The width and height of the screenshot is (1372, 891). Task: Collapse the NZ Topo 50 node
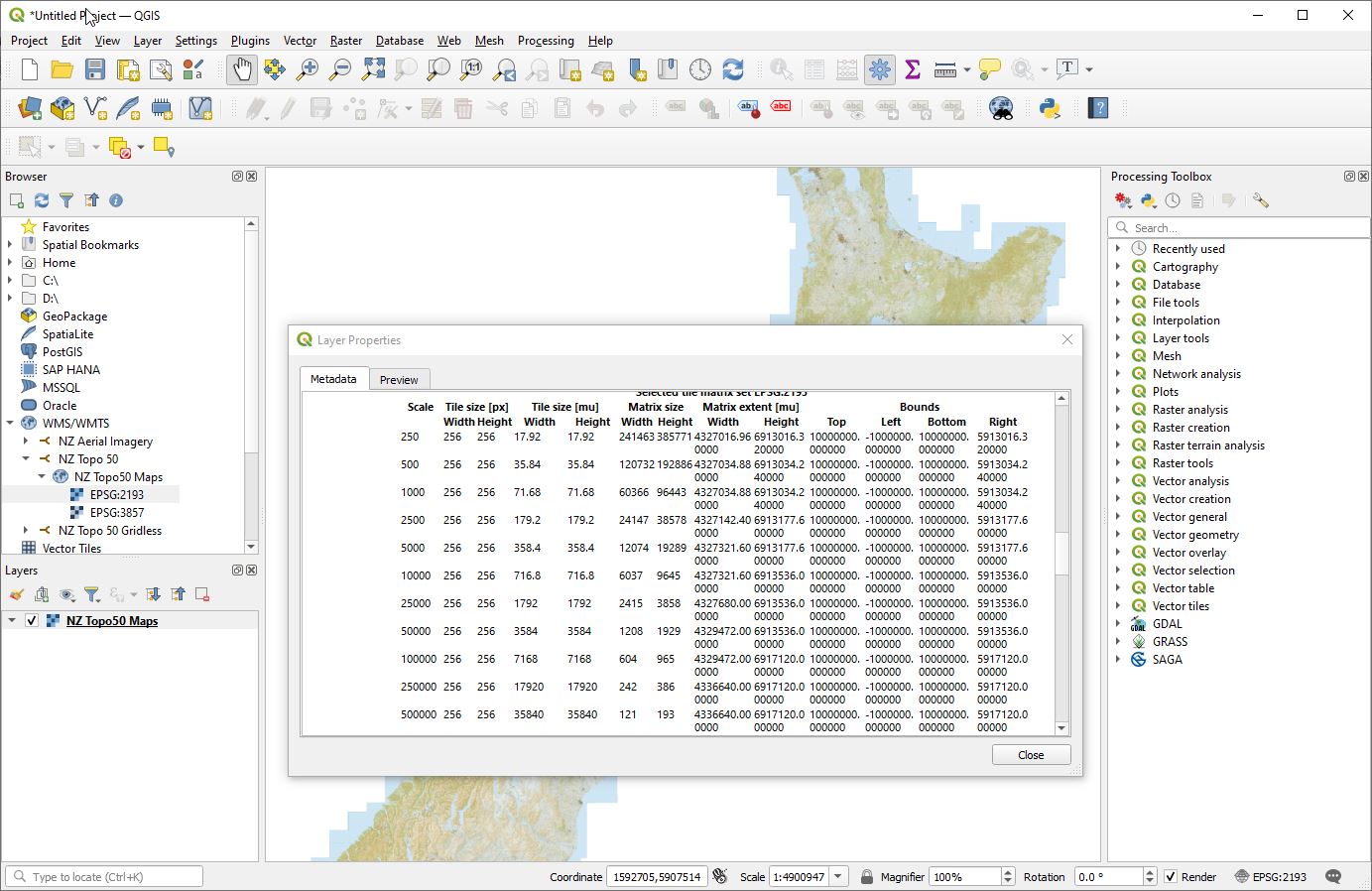point(26,459)
